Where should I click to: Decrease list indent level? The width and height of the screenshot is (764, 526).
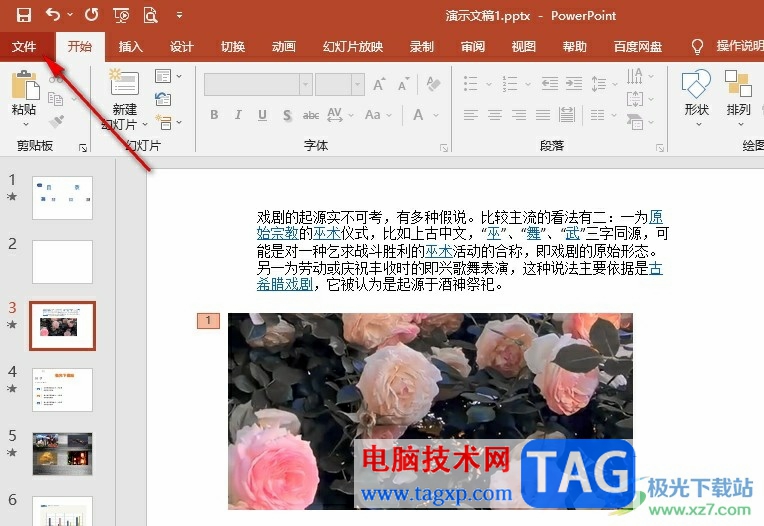coord(550,84)
